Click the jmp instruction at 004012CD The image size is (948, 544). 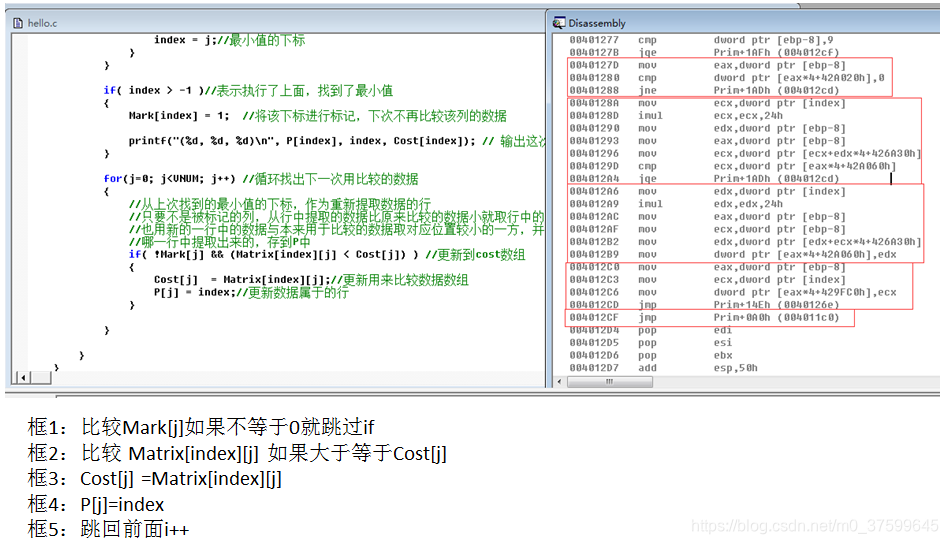tap(704, 305)
